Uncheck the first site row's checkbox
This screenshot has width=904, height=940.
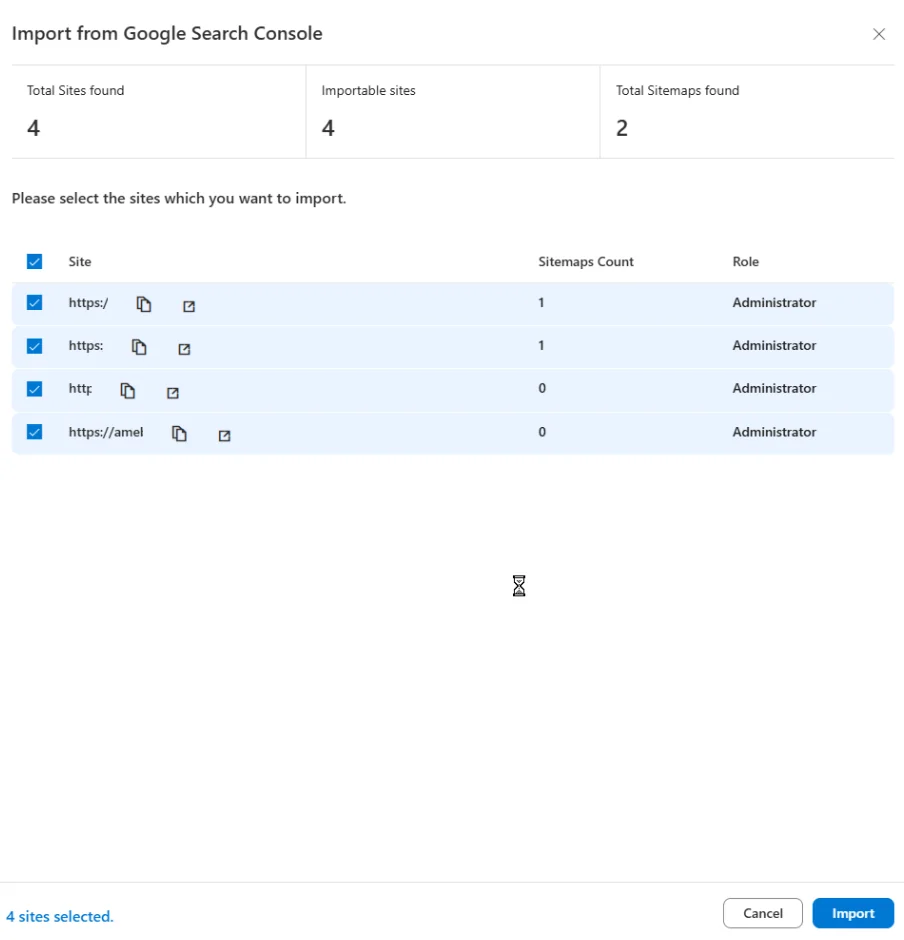[x=35, y=303]
